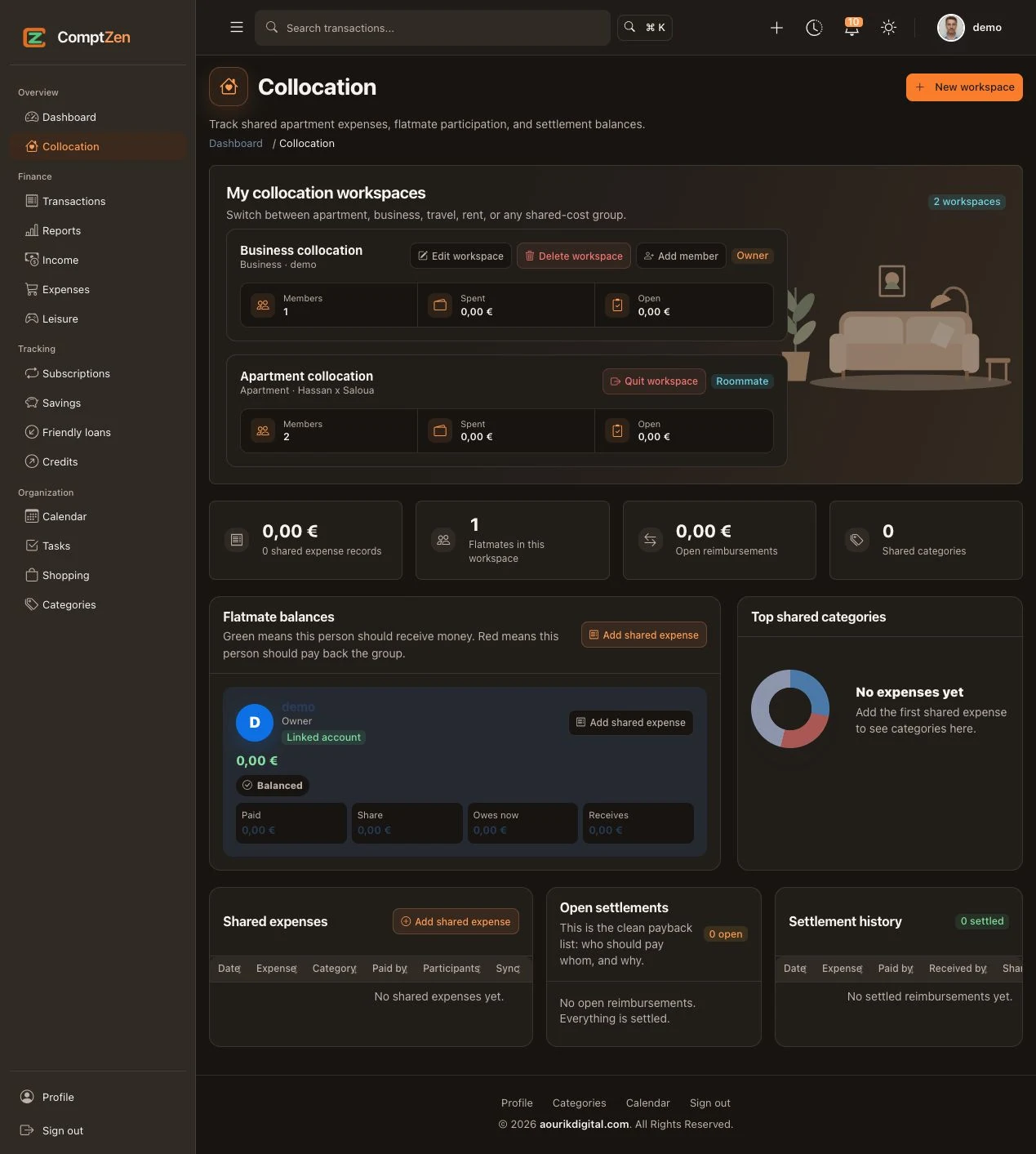
Task: Click the Roommate badge on Apartment collocation
Action: (x=742, y=381)
